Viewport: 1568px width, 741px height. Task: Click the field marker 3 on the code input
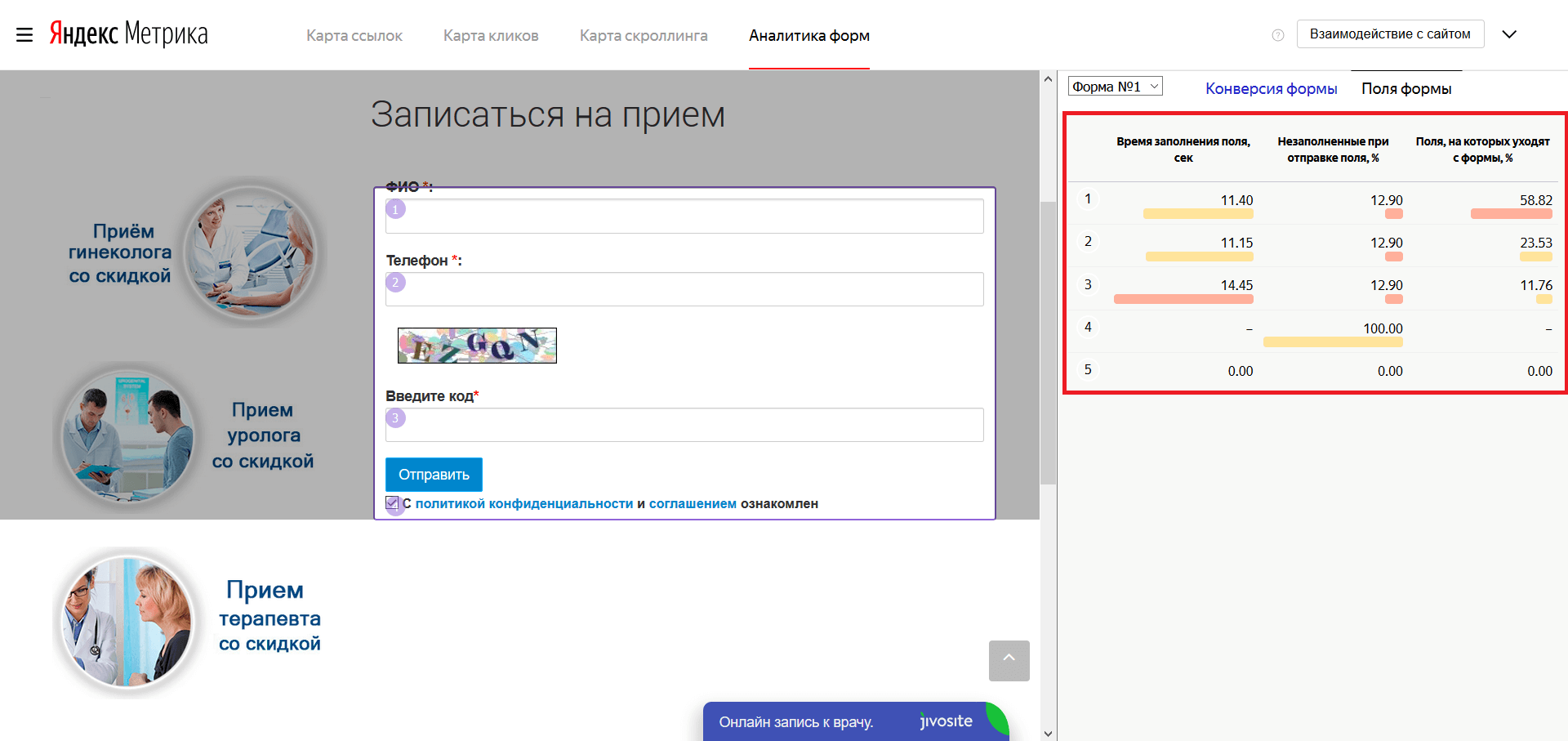(x=395, y=418)
